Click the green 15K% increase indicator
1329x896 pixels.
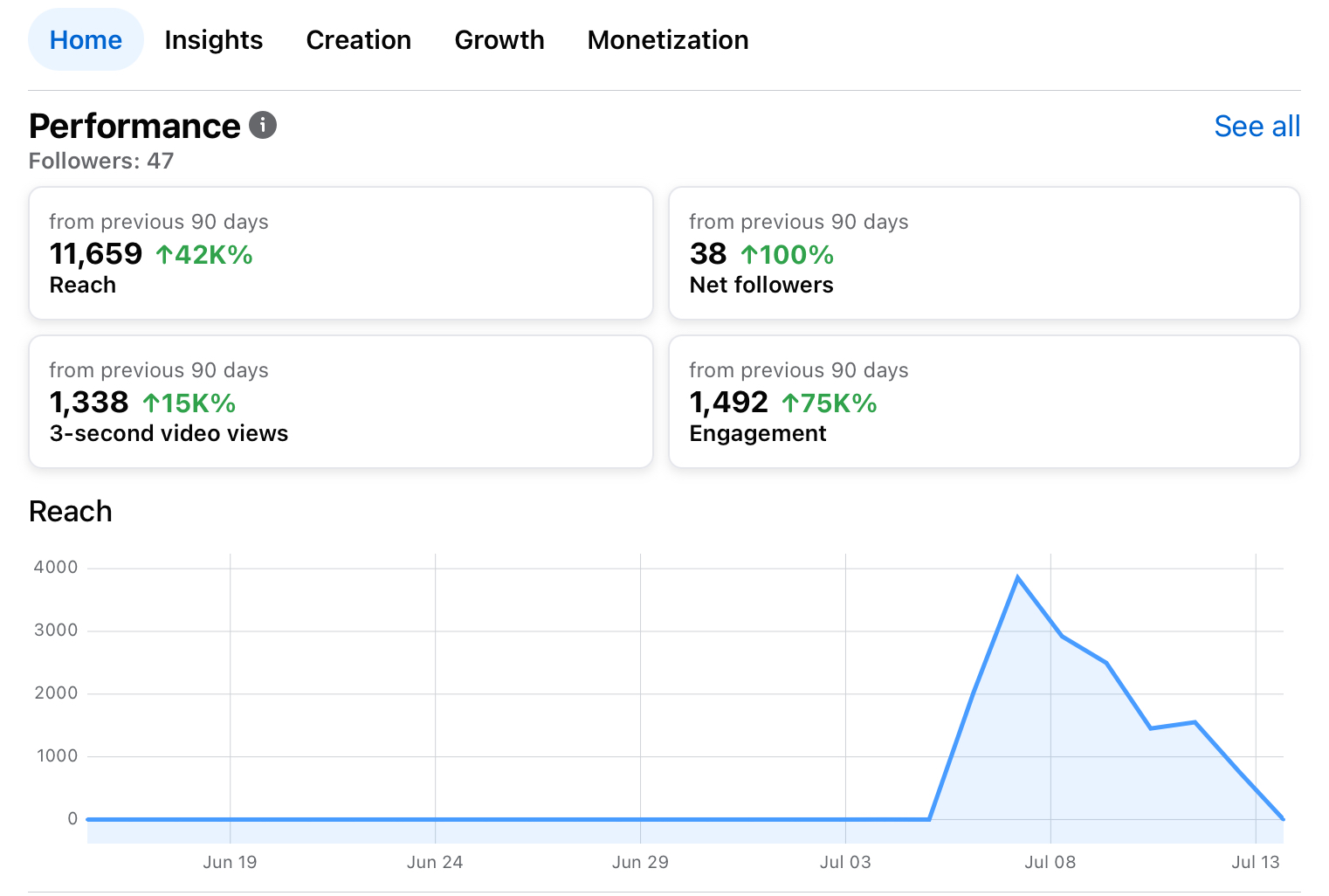point(189,403)
